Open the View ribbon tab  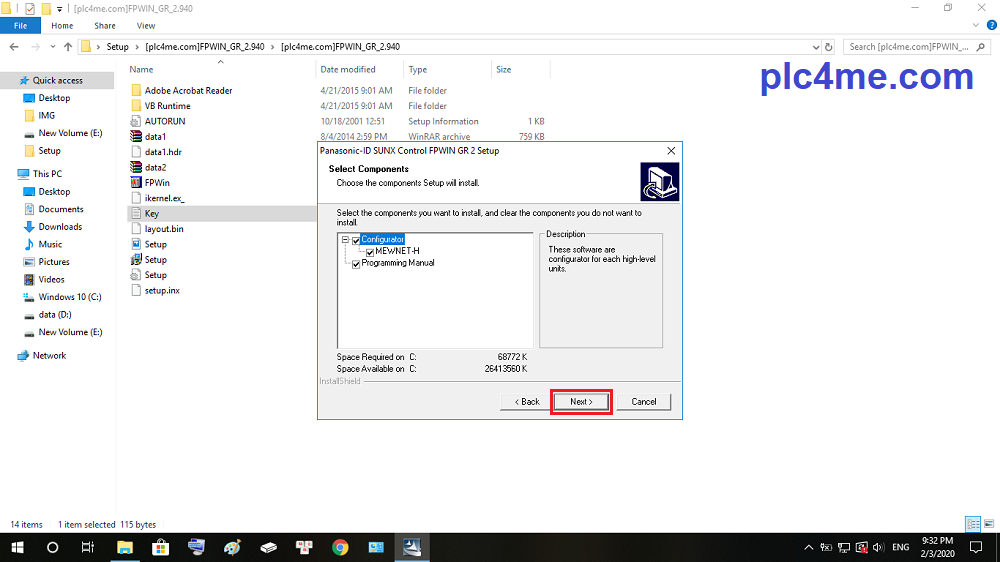(145, 26)
